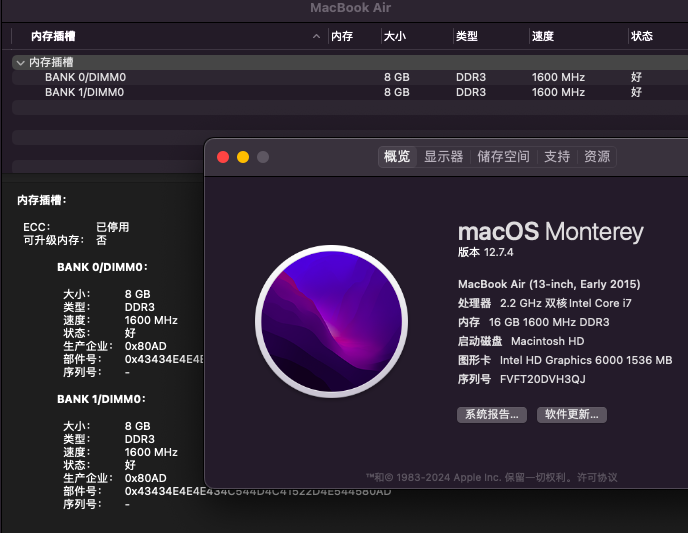
Task: Click the 内存插槽 column sort arrow
Action: tap(316, 36)
